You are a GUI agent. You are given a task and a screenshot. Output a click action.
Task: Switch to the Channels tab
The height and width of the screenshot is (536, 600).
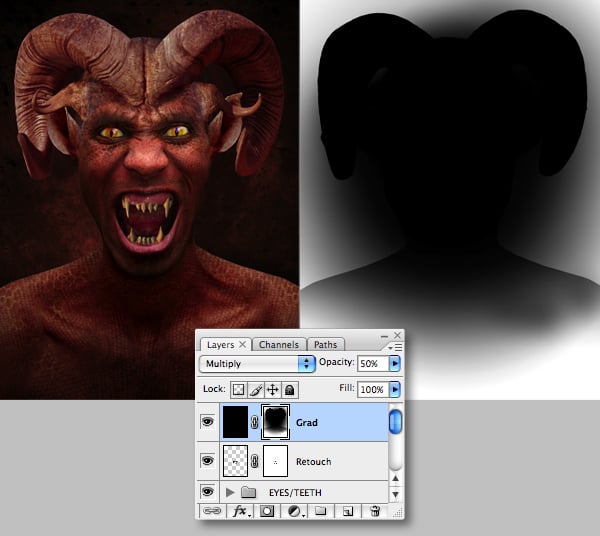point(279,345)
